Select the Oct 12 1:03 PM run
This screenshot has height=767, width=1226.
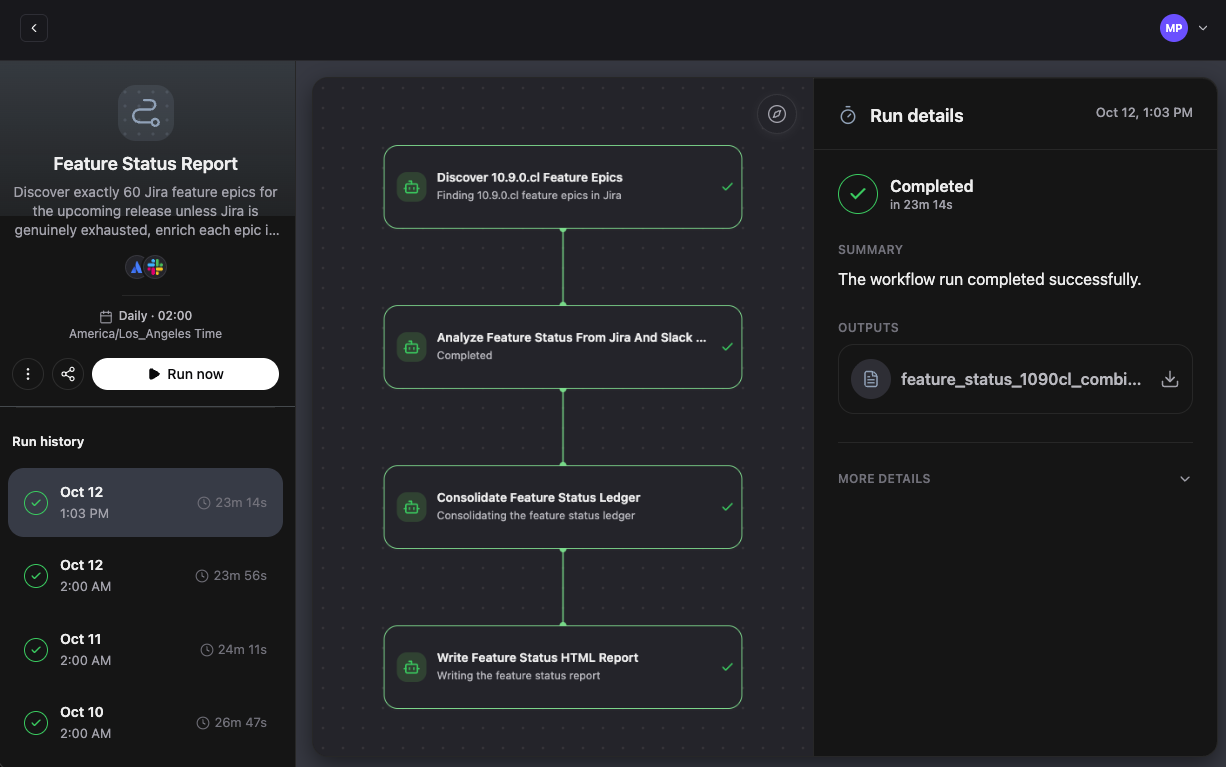pyautogui.click(x=145, y=502)
